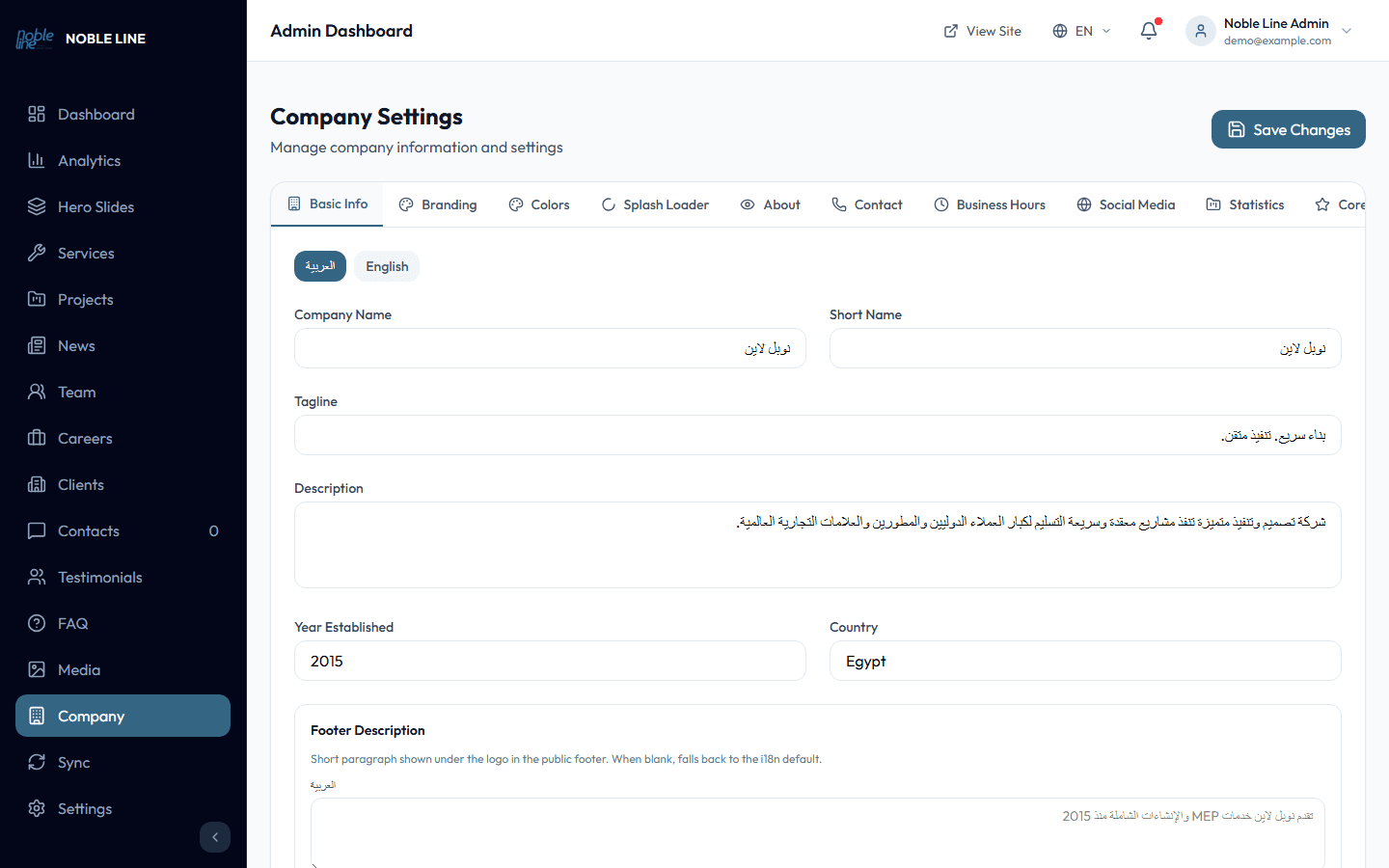The image size is (1389, 868).
Task: Edit the Year Established field
Action: [550, 661]
